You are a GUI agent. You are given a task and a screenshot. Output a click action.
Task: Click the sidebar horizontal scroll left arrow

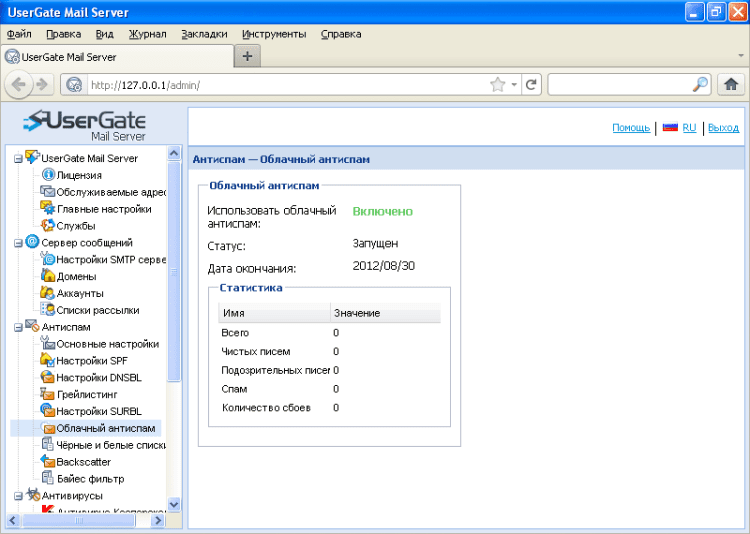[x=12, y=521]
